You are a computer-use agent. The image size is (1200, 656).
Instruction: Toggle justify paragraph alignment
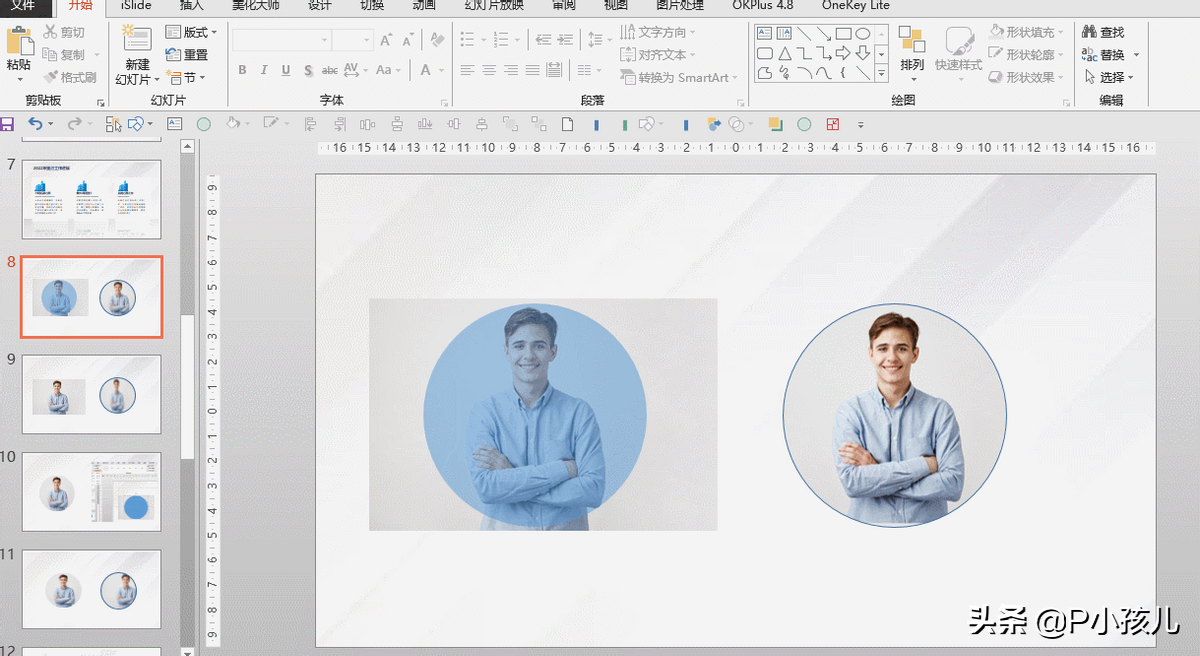tap(533, 70)
